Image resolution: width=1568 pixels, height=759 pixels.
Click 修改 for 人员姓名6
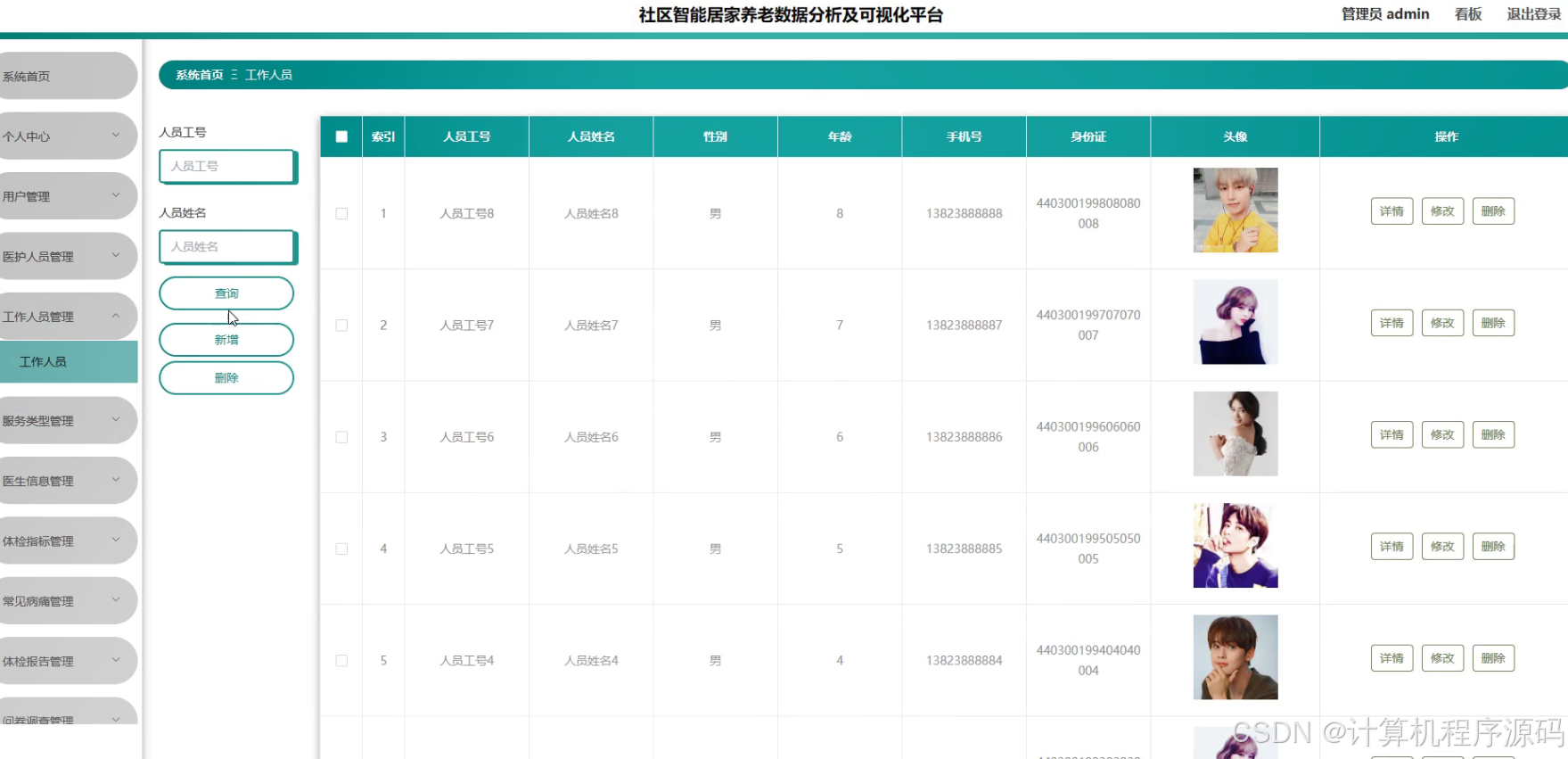tap(1442, 434)
